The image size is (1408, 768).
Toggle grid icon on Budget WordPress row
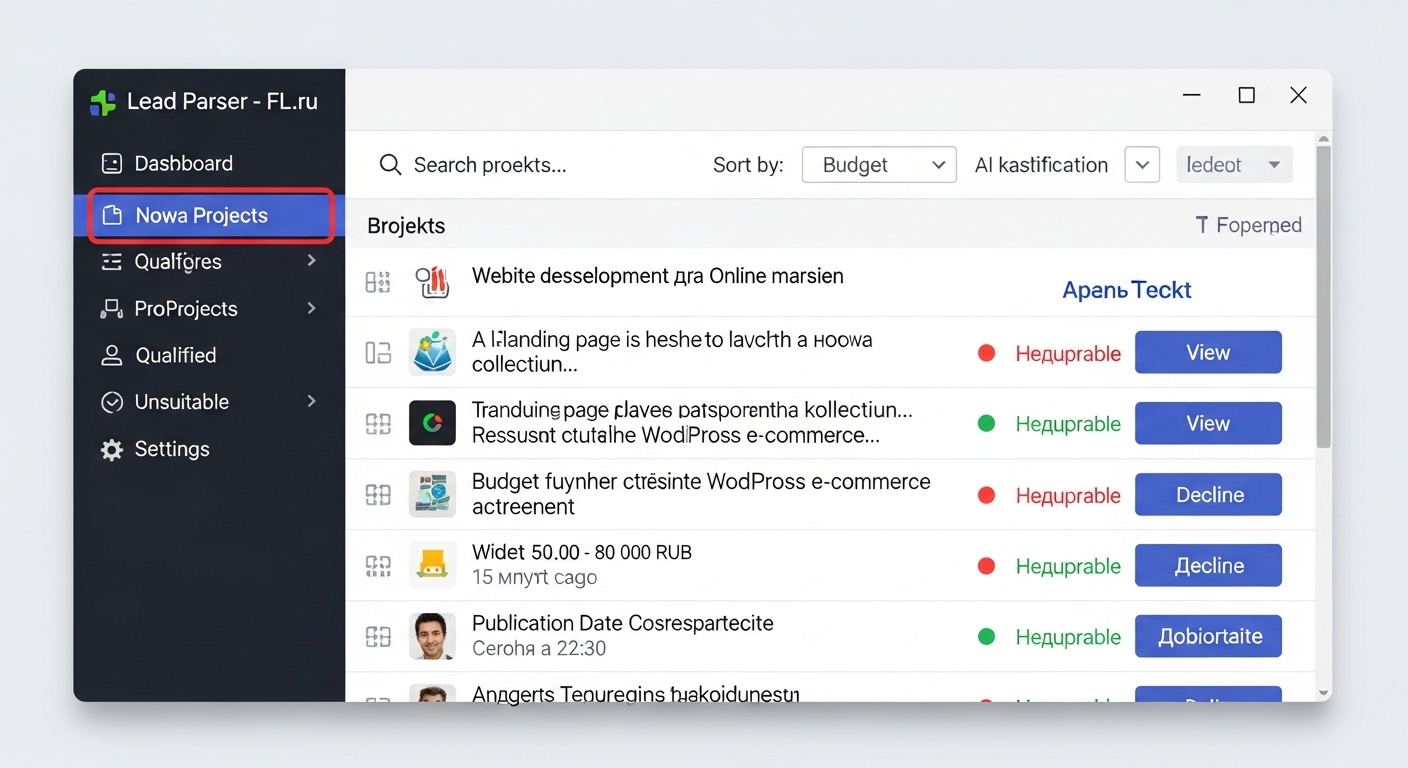(378, 495)
